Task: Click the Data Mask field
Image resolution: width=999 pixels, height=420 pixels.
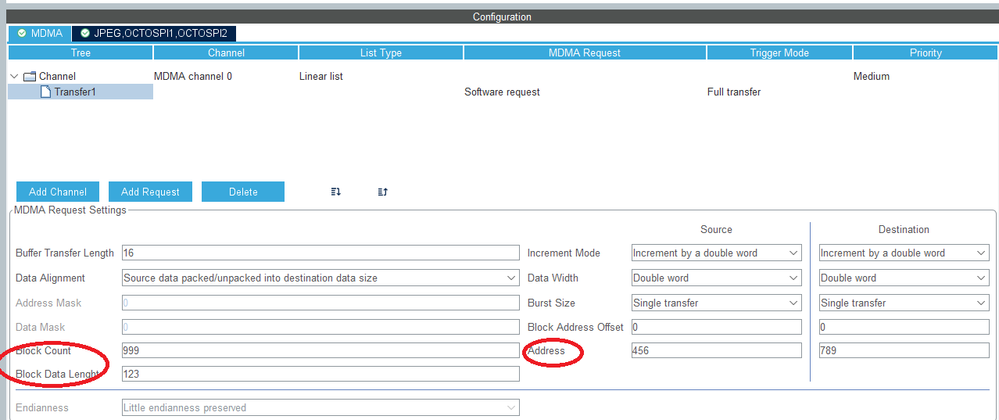Action: [320, 327]
